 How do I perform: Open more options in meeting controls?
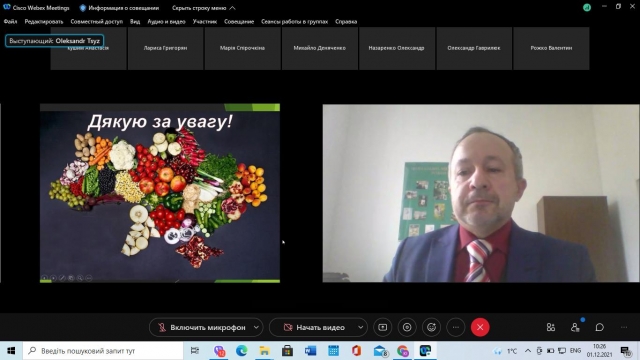456,327
